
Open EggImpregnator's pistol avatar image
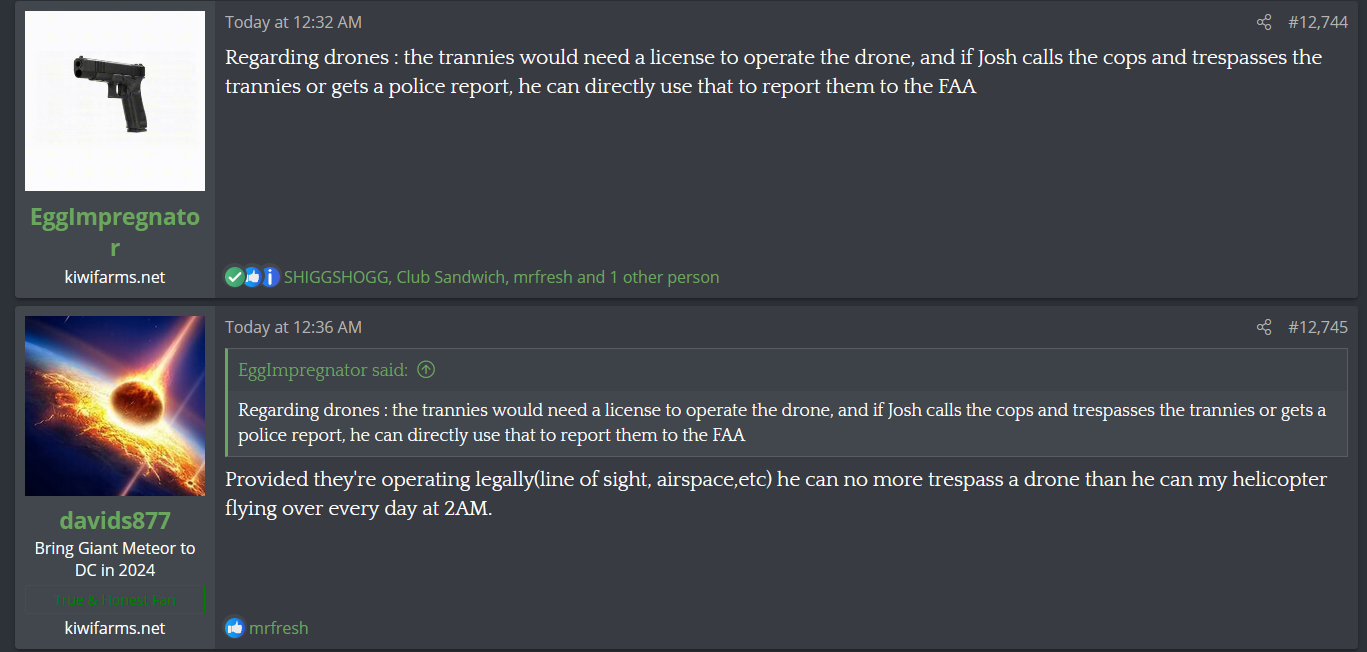[115, 101]
